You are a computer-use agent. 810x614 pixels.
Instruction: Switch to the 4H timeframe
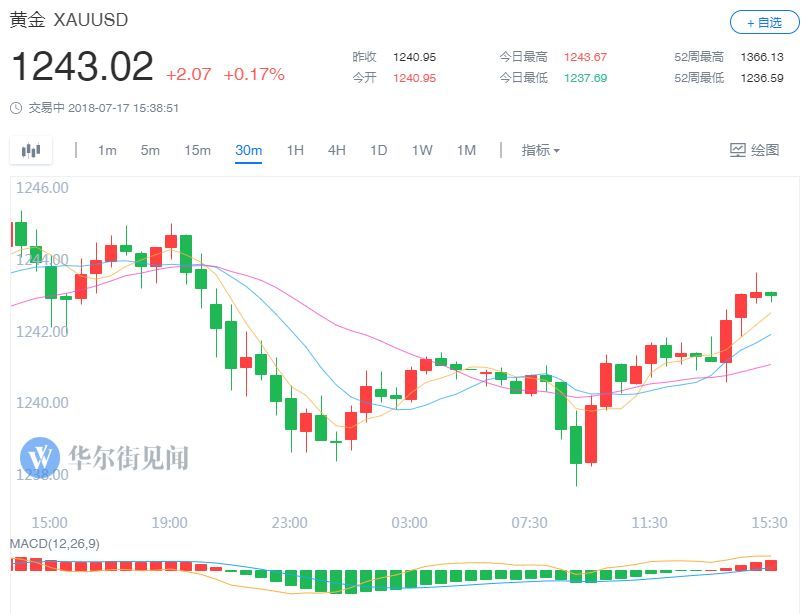click(336, 150)
